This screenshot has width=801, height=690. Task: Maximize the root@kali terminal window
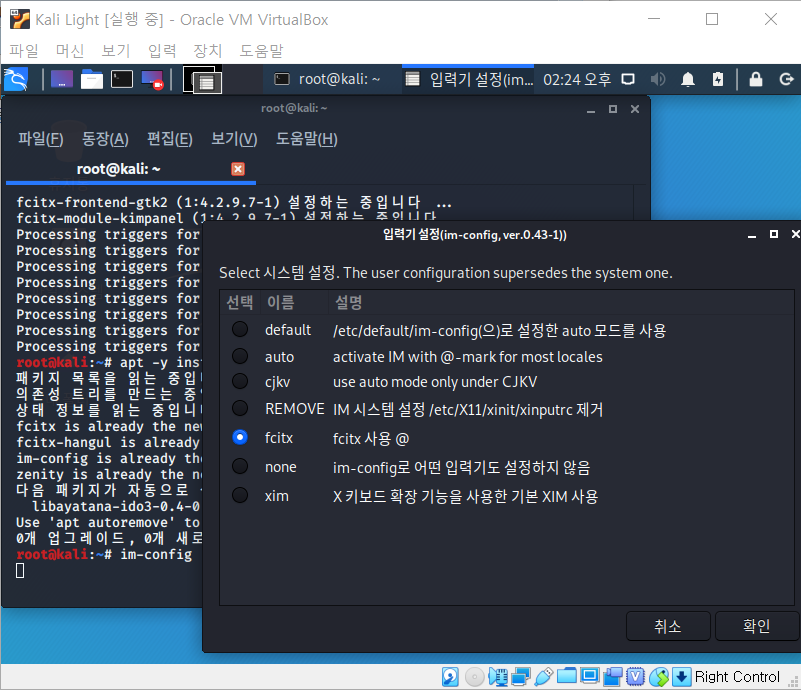(x=613, y=109)
